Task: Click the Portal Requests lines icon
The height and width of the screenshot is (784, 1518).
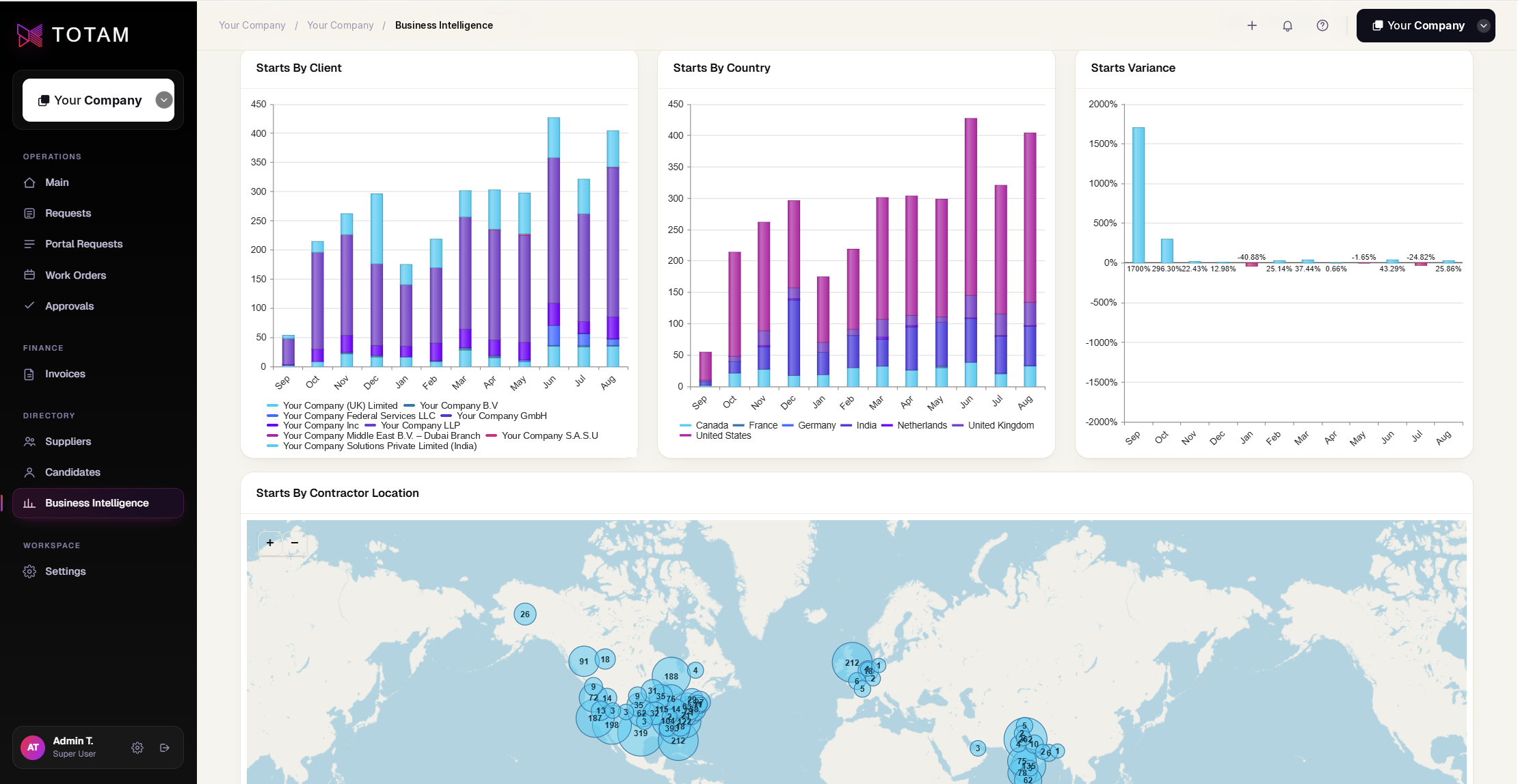Action: (x=29, y=244)
